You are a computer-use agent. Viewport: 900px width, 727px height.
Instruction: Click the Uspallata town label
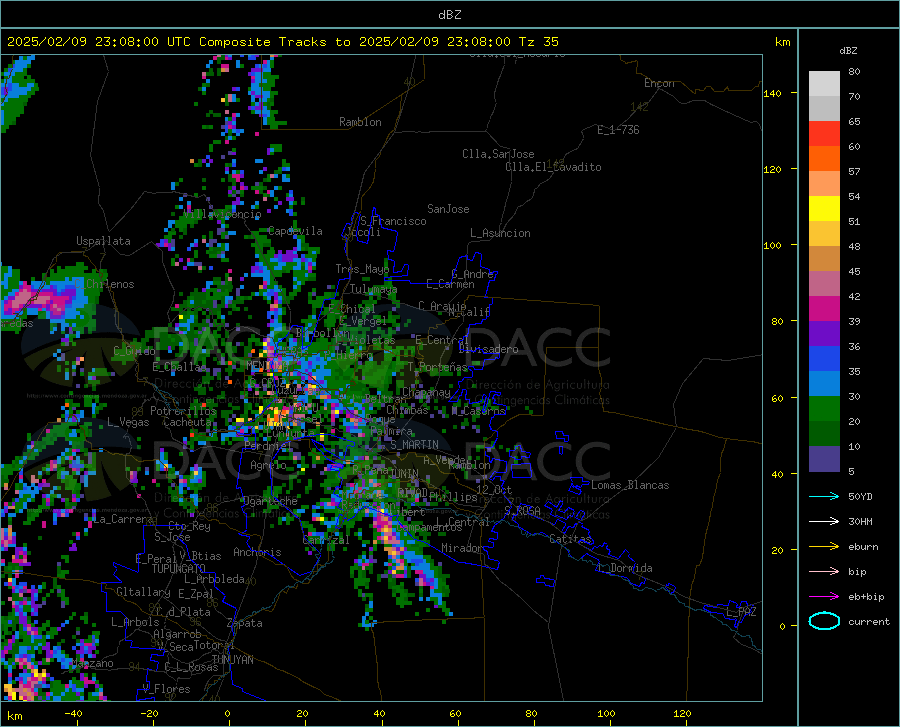(x=103, y=241)
